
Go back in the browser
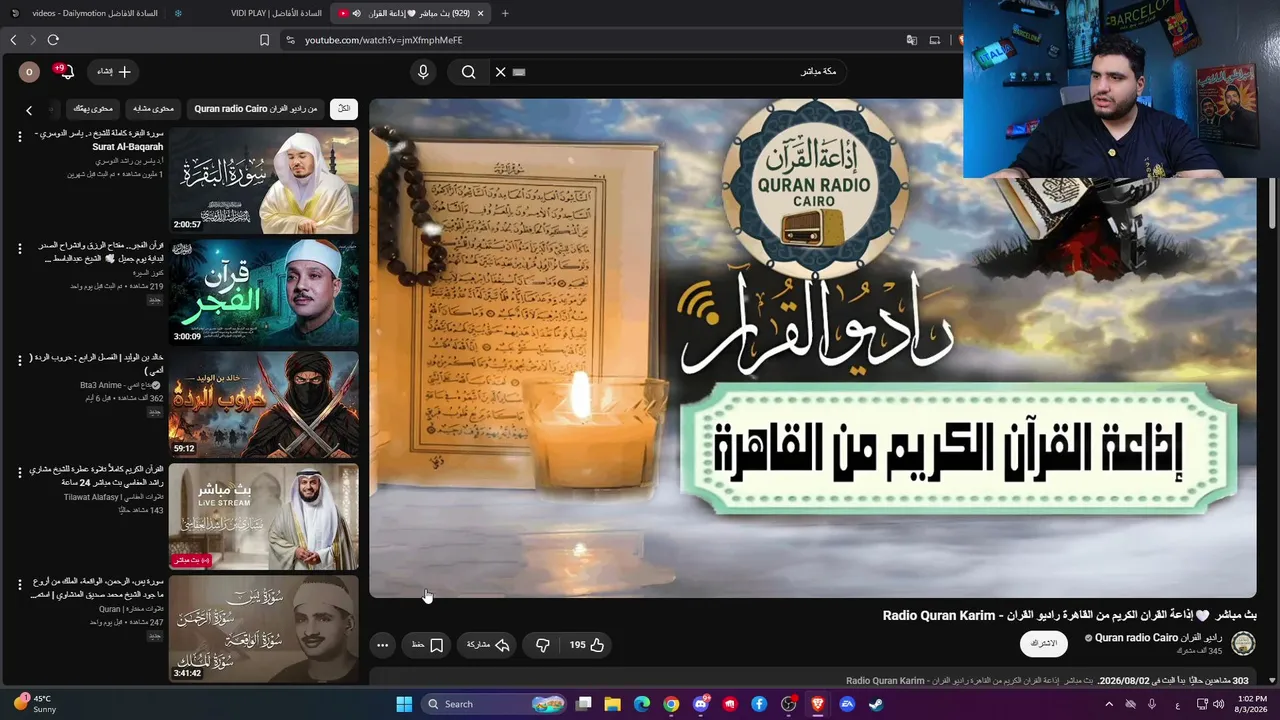tap(13, 40)
